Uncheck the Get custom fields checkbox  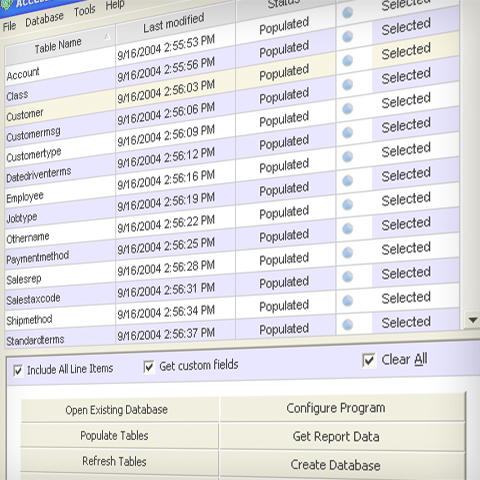click(x=149, y=367)
